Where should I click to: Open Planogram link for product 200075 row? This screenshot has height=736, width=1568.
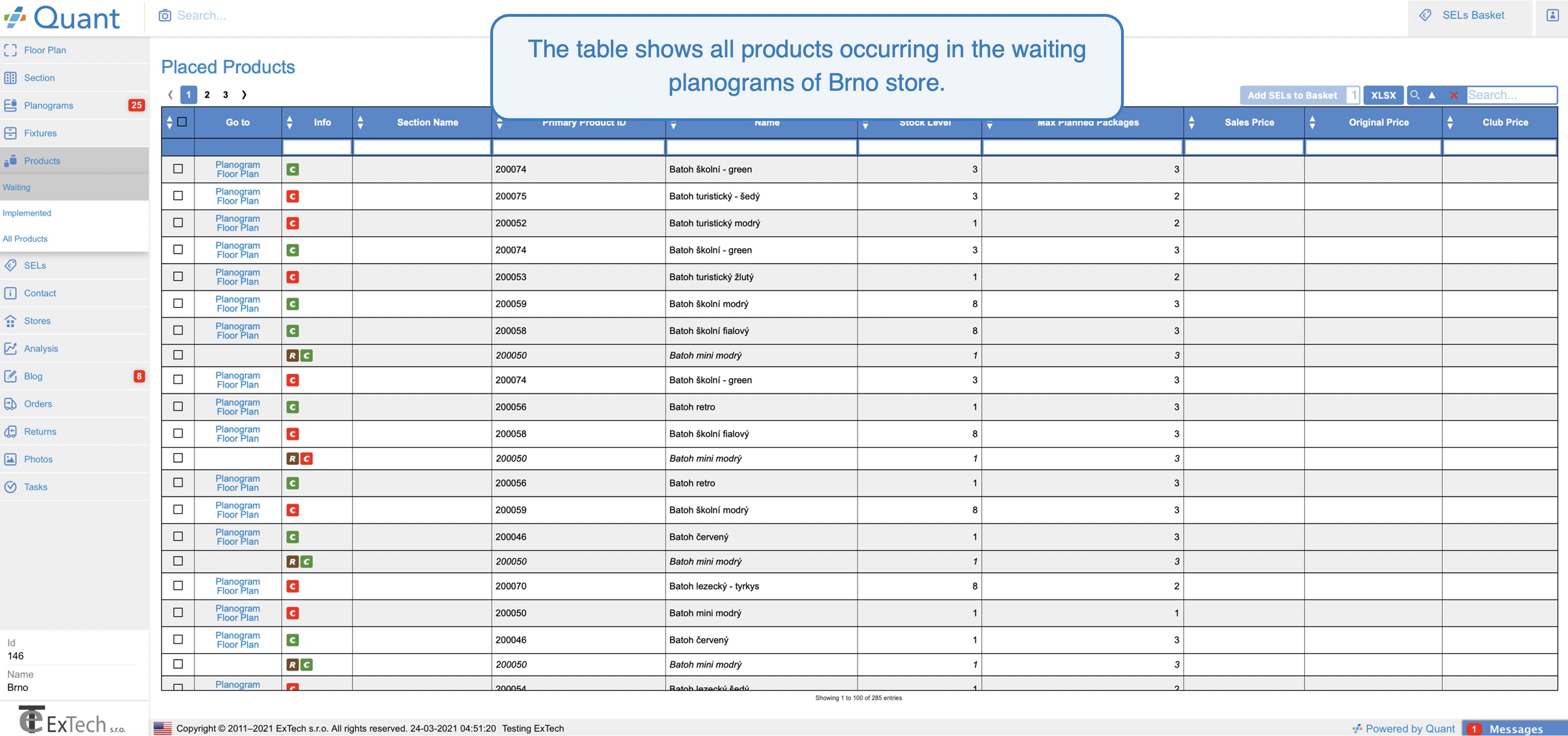(x=237, y=192)
